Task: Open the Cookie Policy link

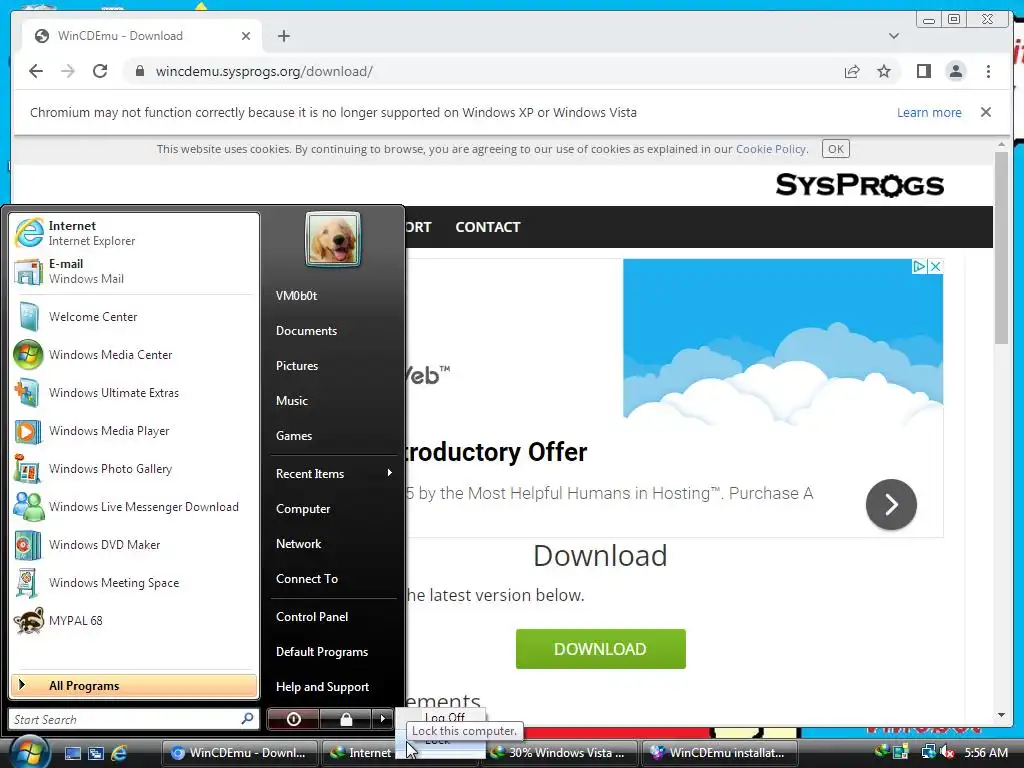Action: tap(771, 149)
